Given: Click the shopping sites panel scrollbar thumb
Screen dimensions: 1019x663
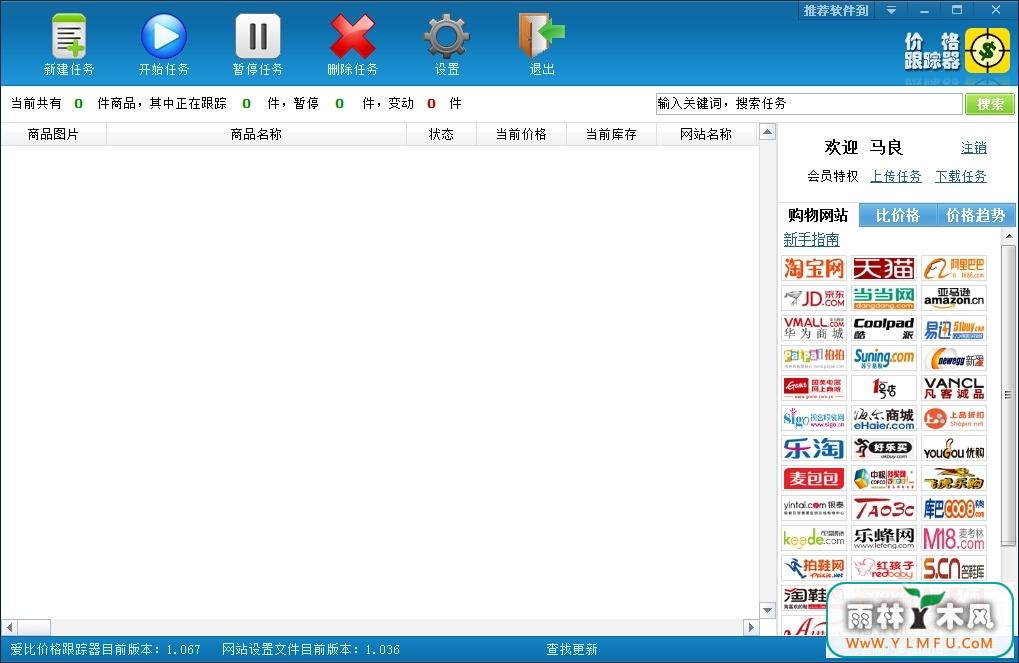Looking at the screenshot, I should click(x=1008, y=395).
